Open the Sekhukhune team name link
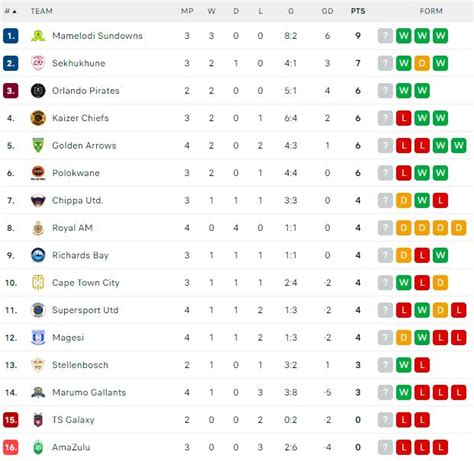The image size is (474, 461). [79, 63]
